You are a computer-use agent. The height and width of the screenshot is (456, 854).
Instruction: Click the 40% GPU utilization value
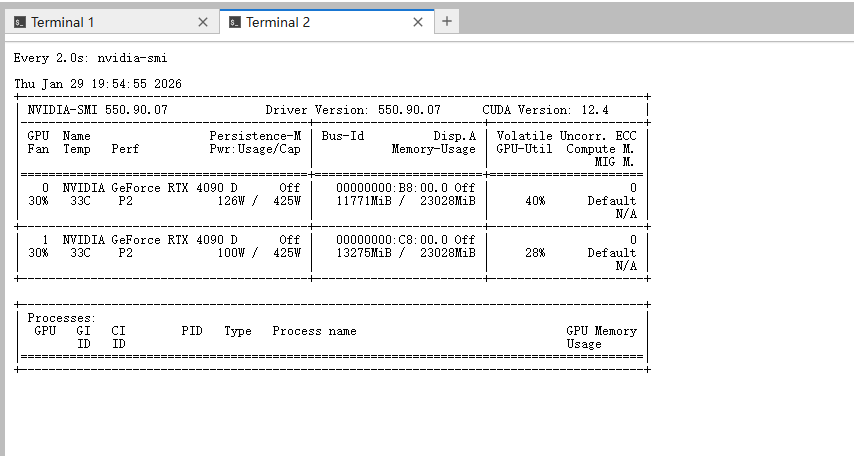click(x=534, y=201)
